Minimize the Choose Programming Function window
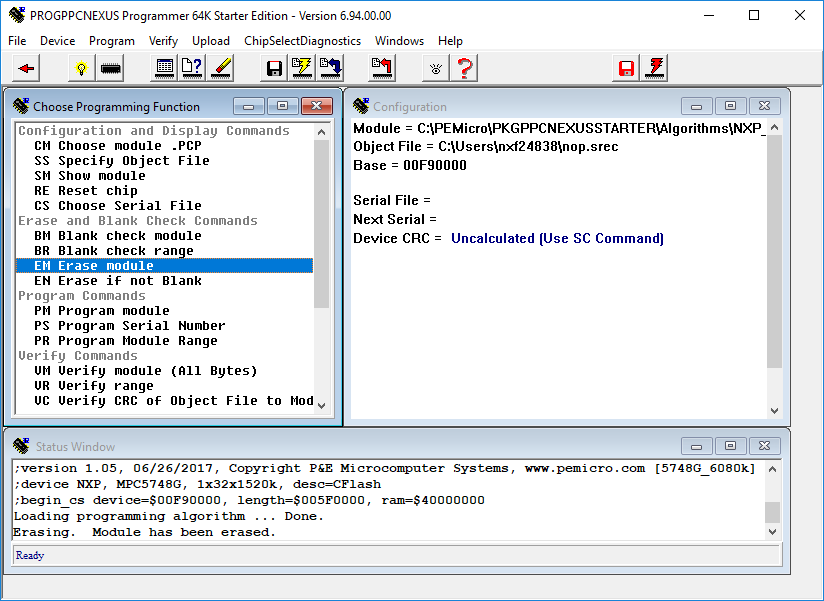This screenshot has width=824, height=601. [249, 106]
